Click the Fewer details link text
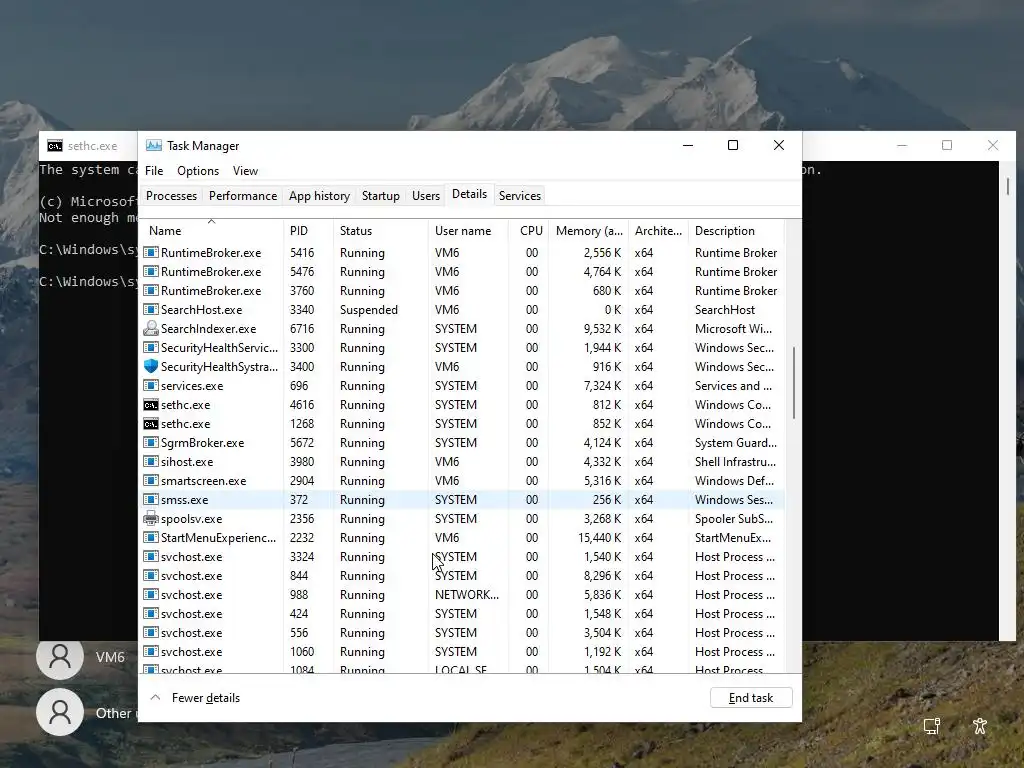The width and height of the screenshot is (1024, 768). point(206,697)
